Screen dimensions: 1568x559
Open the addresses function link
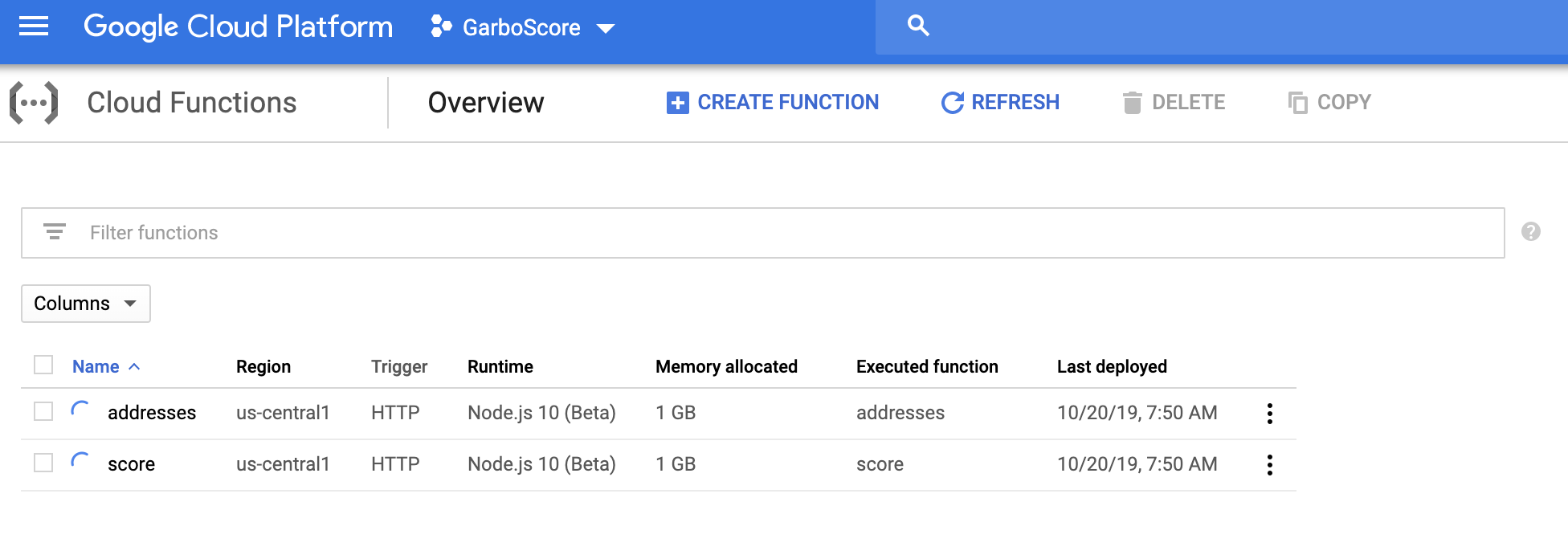click(152, 413)
